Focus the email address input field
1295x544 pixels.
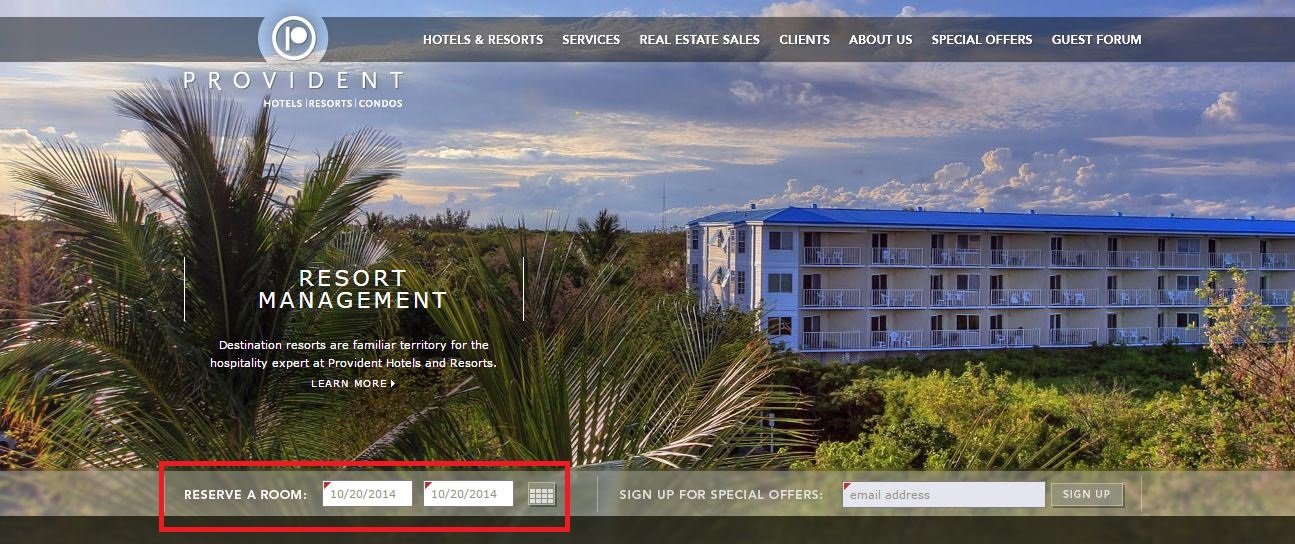[x=944, y=494]
